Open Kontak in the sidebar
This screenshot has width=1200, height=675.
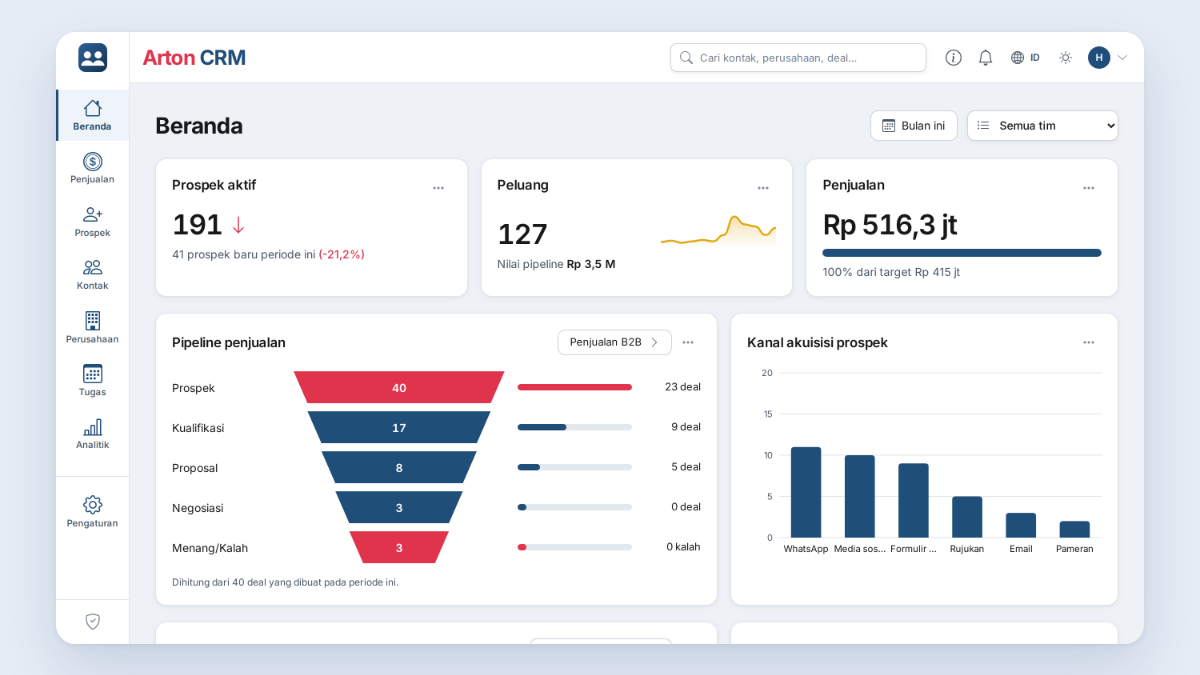pyautogui.click(x=92, y=274)
